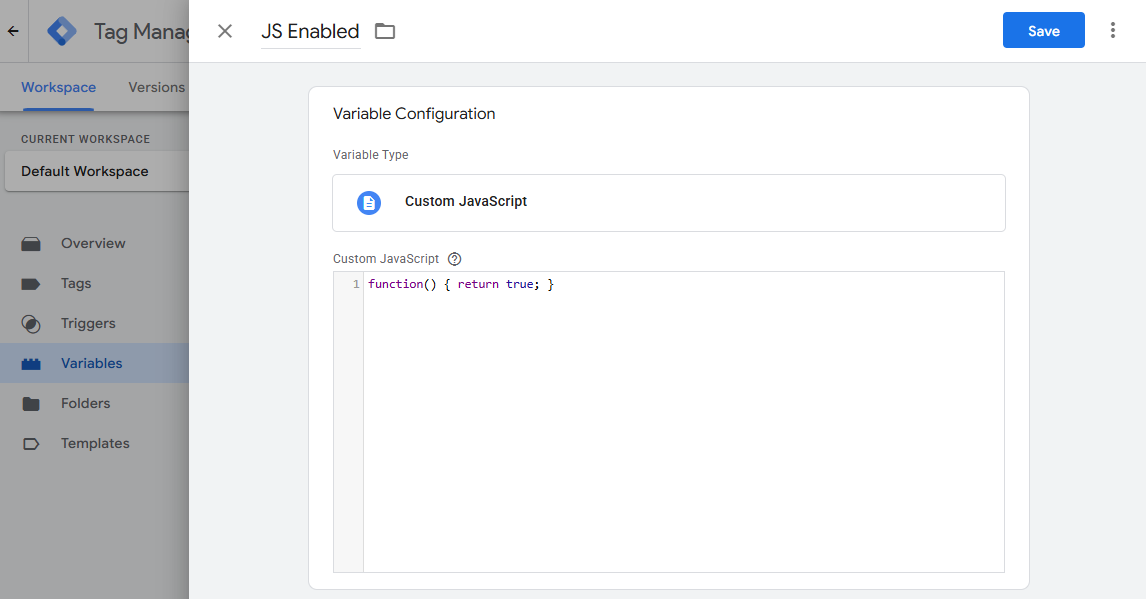
Task: Close the variable editor panel
Action: 225,31
